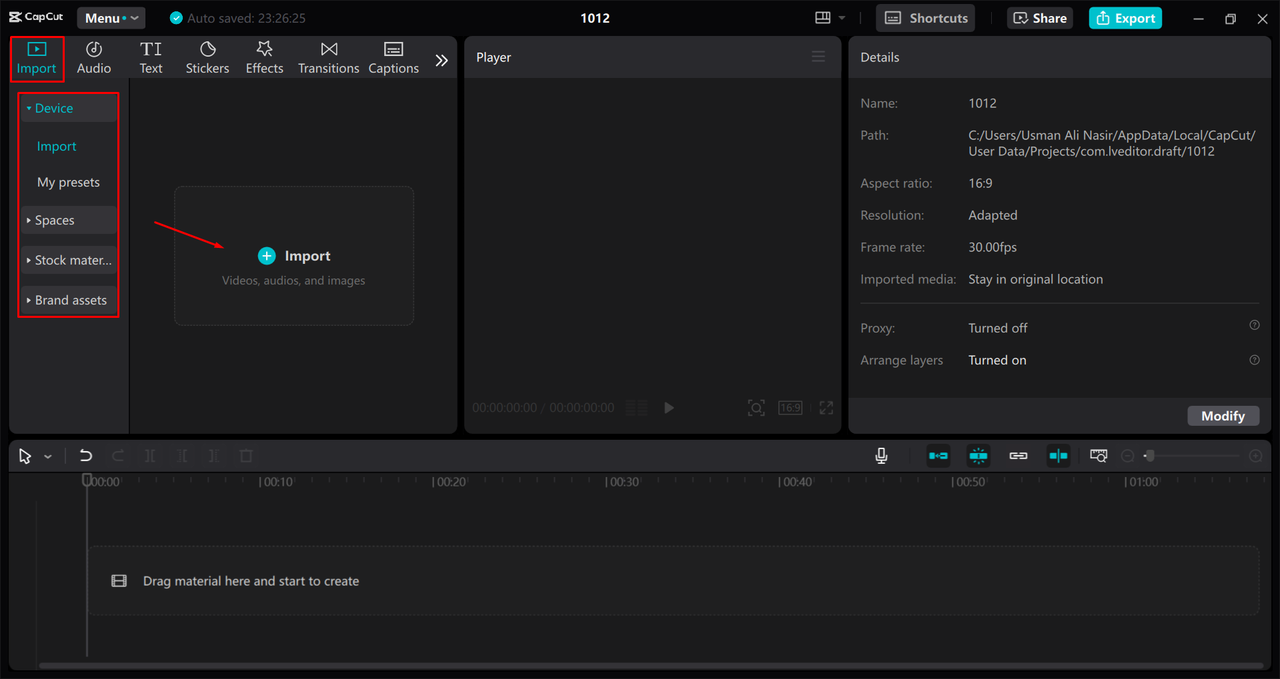Click the CapCut logo
1280x679 pixels.
(x=36, y=18)
